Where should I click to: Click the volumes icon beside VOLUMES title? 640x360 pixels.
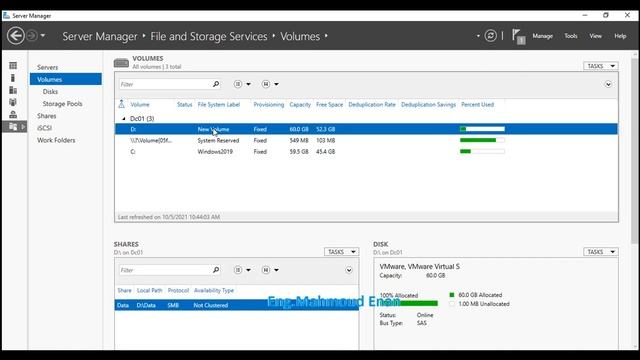click(121, 63)
